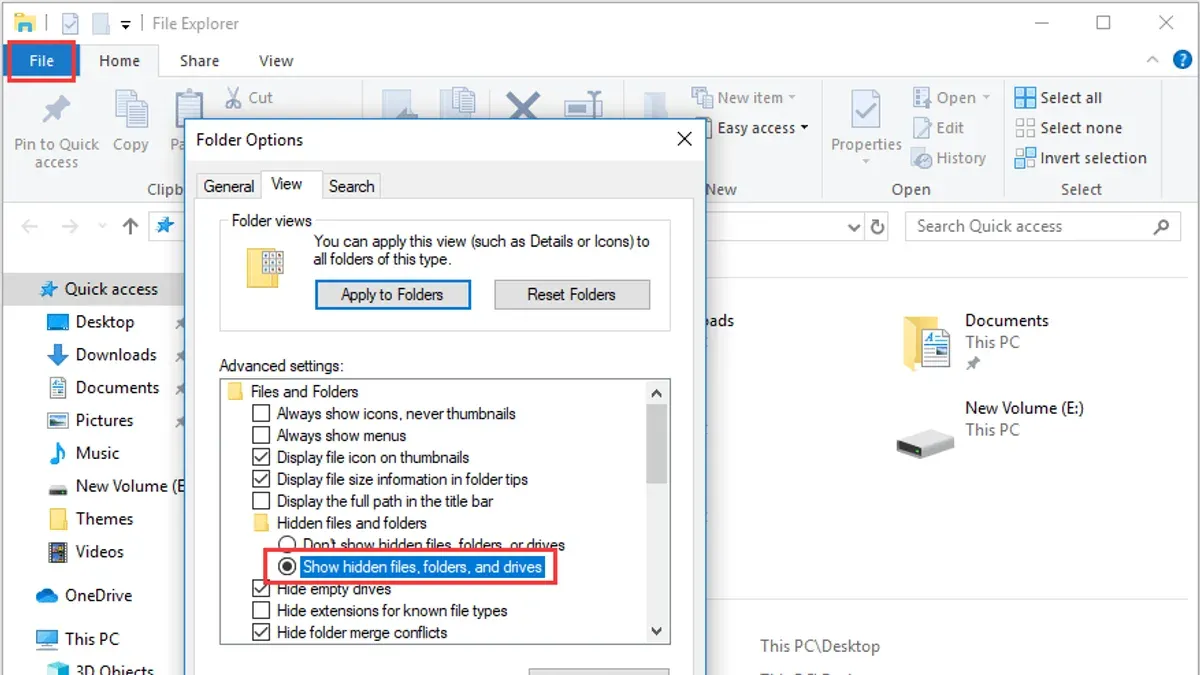Click the Quick access toolbar properties icon
This screenshot has width=1200, height=675.
tap(70, 22)
